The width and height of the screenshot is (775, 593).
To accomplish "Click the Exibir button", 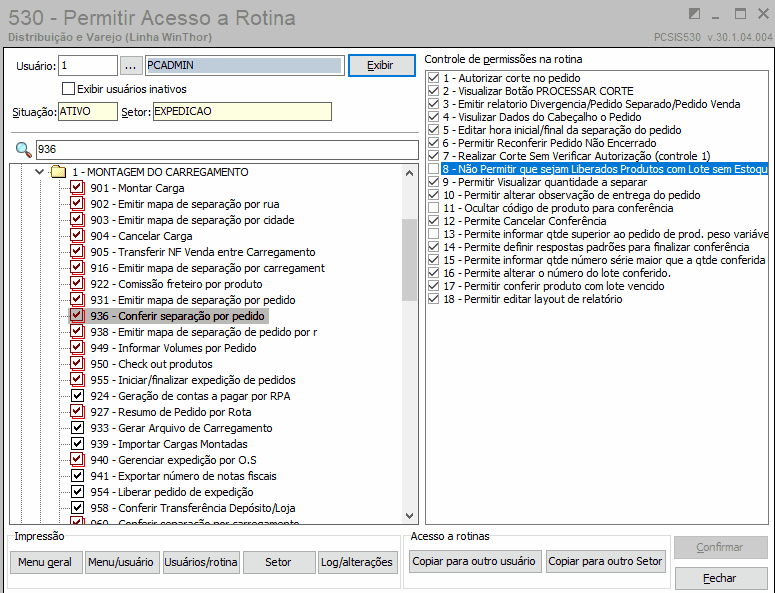I will pyautogui.click(x=382, y=66).
